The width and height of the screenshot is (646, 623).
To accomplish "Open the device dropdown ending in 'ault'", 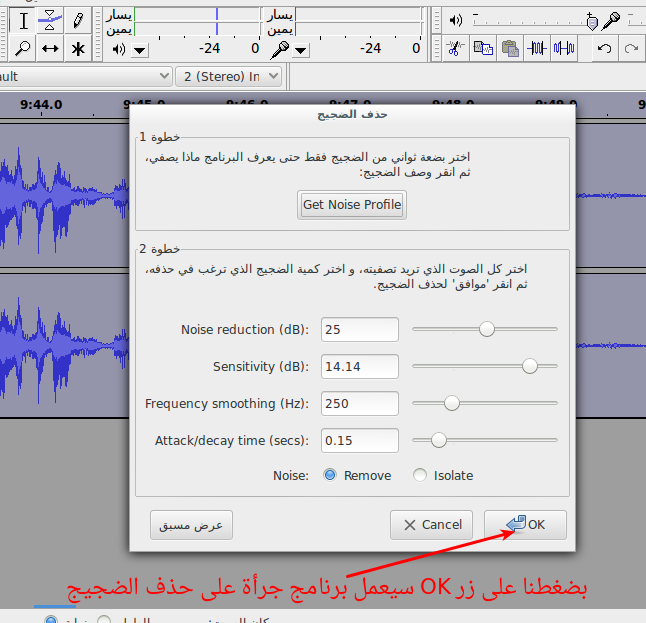I will pos(84,77).
